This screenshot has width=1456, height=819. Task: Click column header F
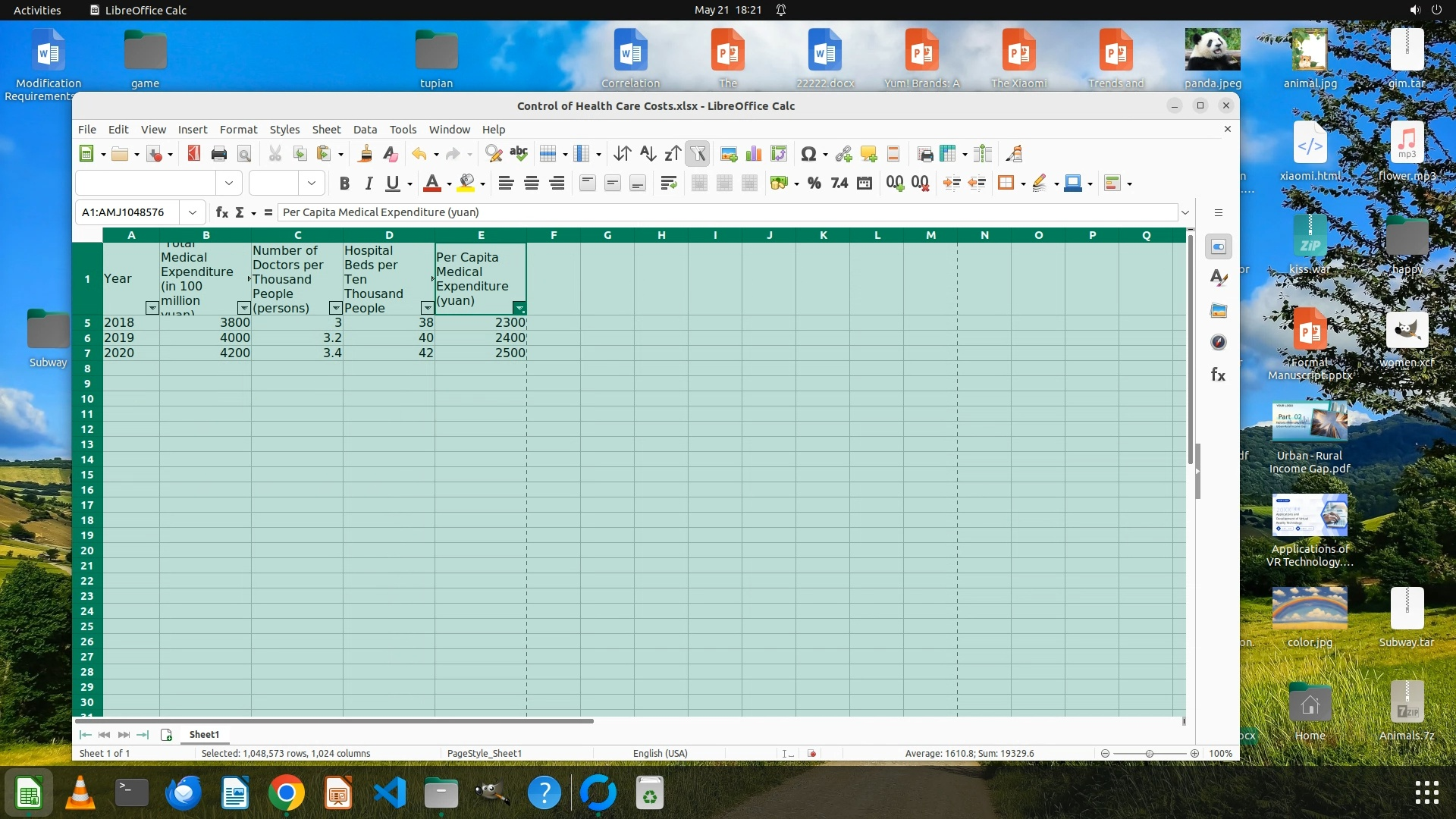(x=554, y=235)
